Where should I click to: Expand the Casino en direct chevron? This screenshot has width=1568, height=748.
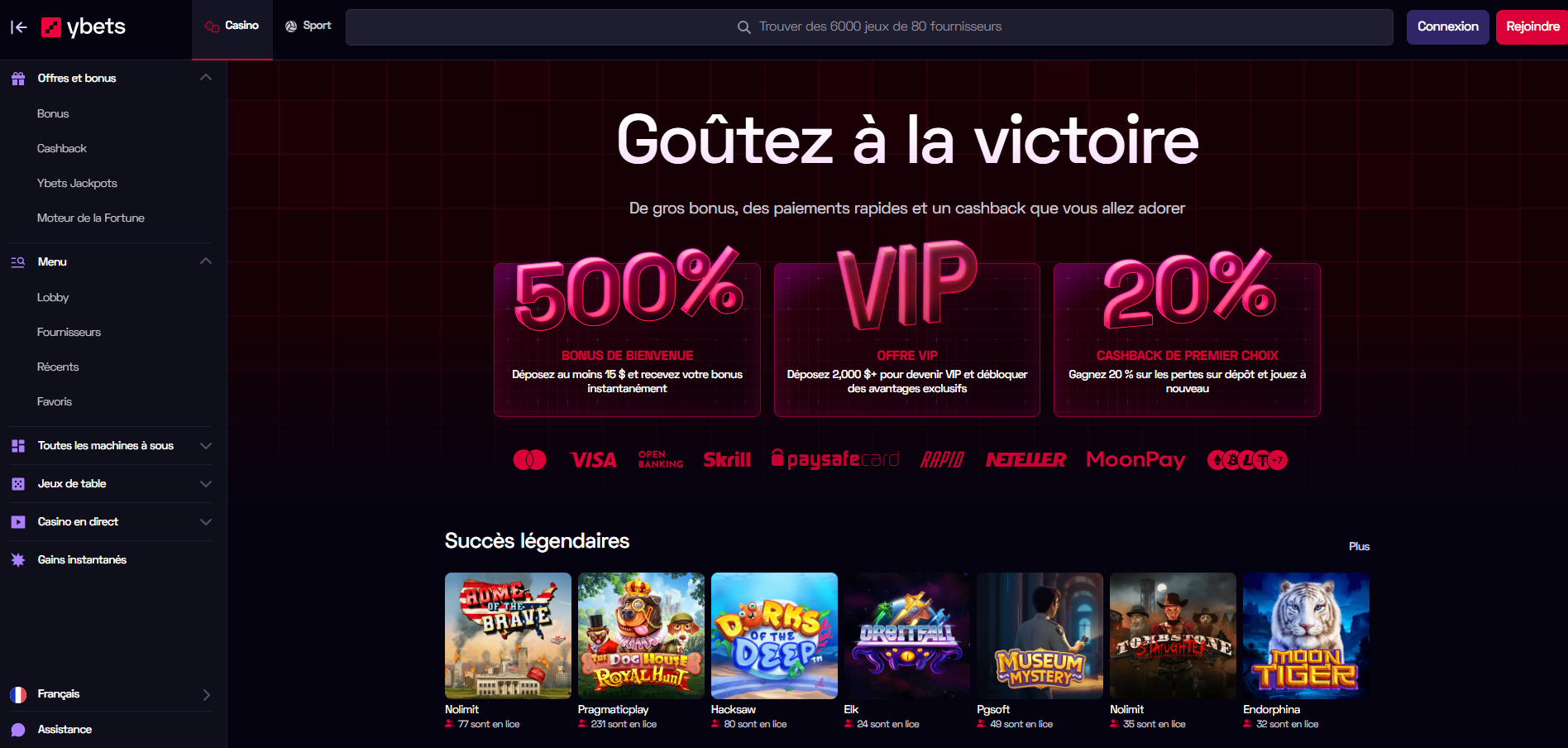(206, 522)
